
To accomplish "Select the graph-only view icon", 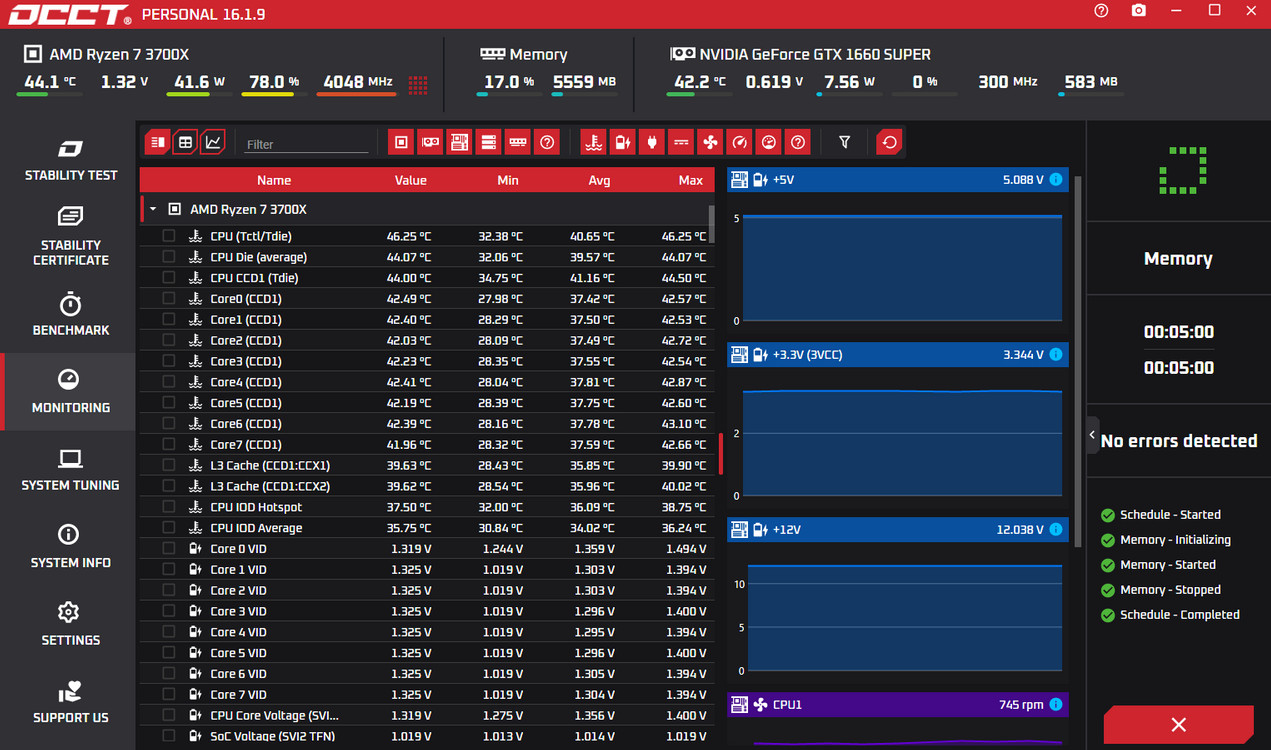I will coord(213,143).
